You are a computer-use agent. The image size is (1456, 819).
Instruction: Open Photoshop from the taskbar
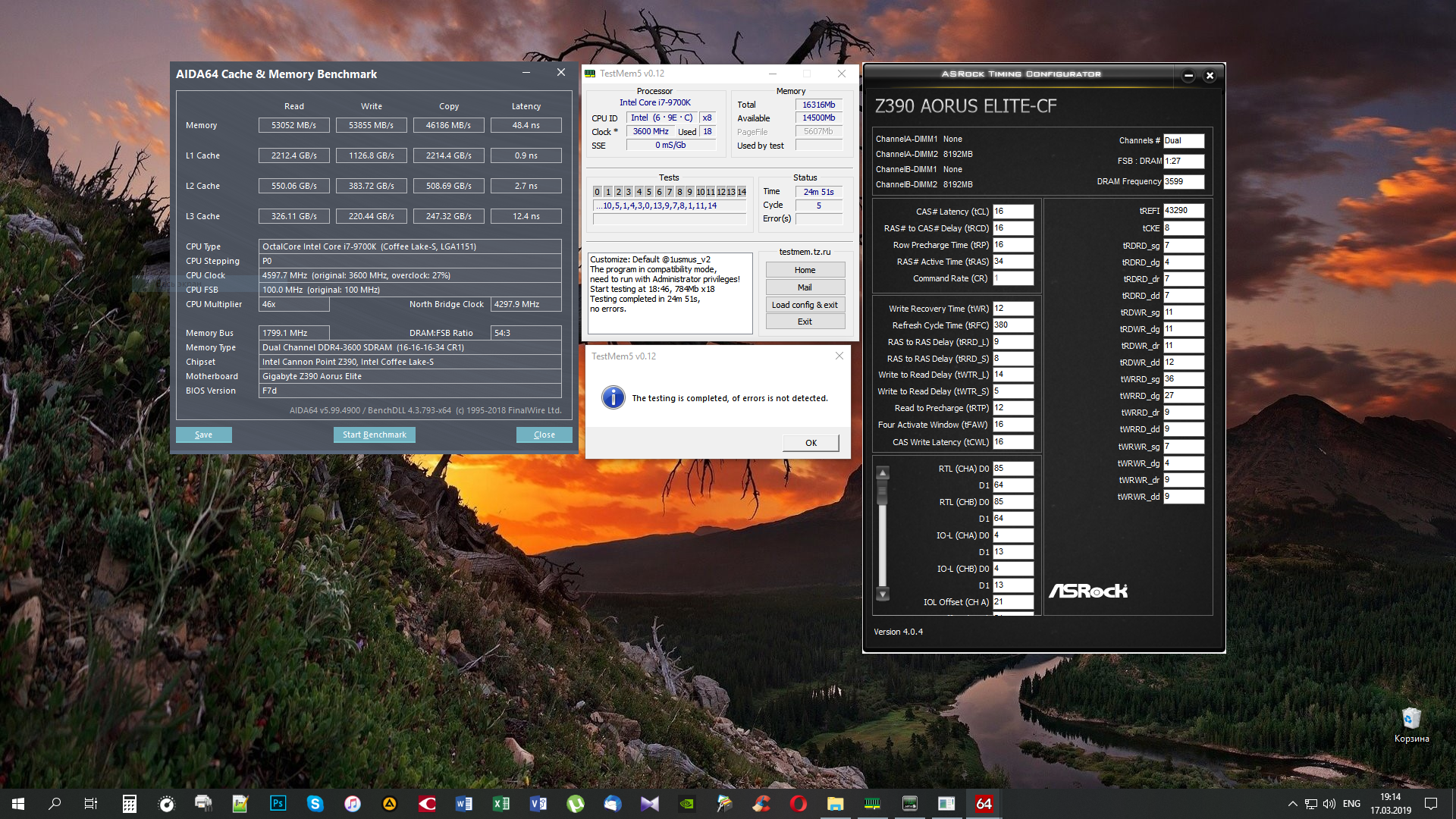278,803
